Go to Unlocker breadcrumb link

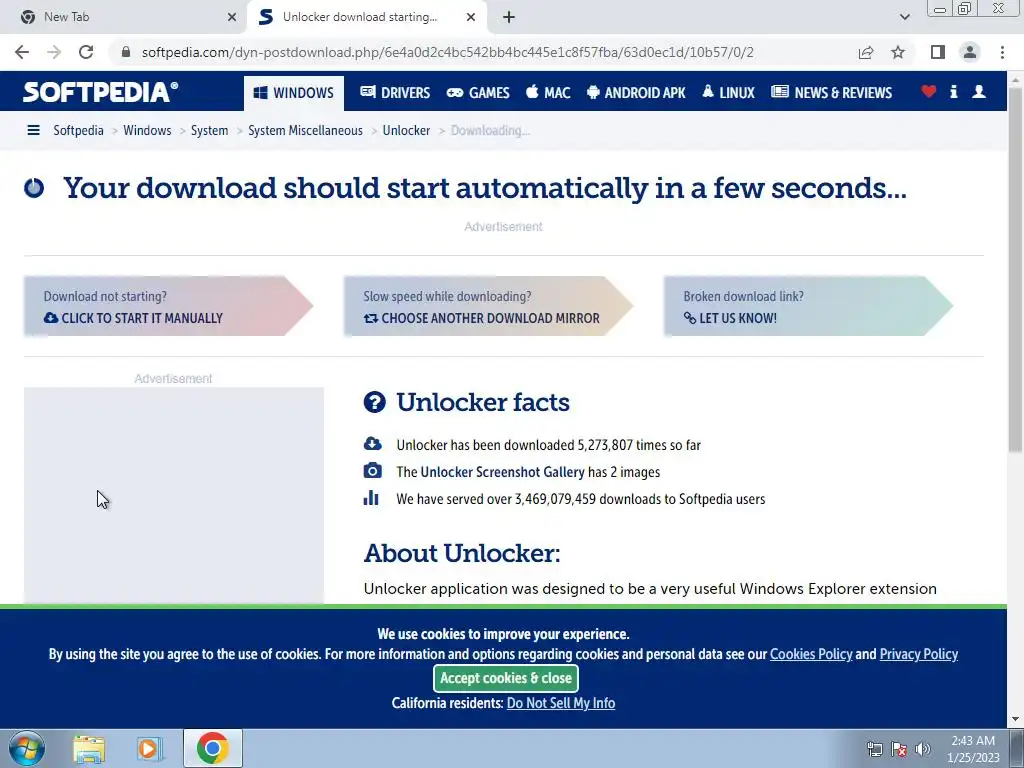coord(406,131)
